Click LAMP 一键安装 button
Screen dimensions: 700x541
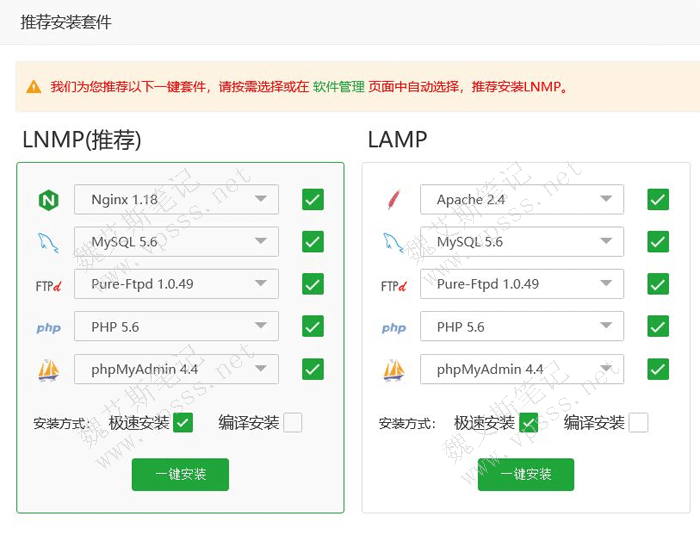tap(526, 474)
